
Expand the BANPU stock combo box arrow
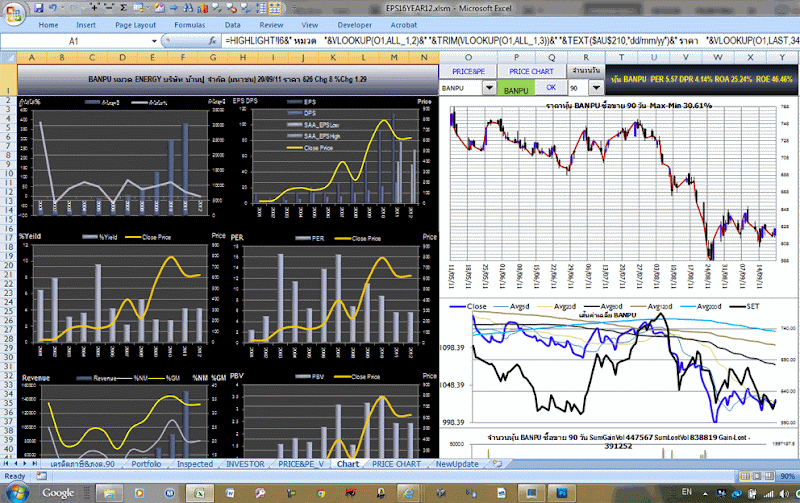click(489, 88)
